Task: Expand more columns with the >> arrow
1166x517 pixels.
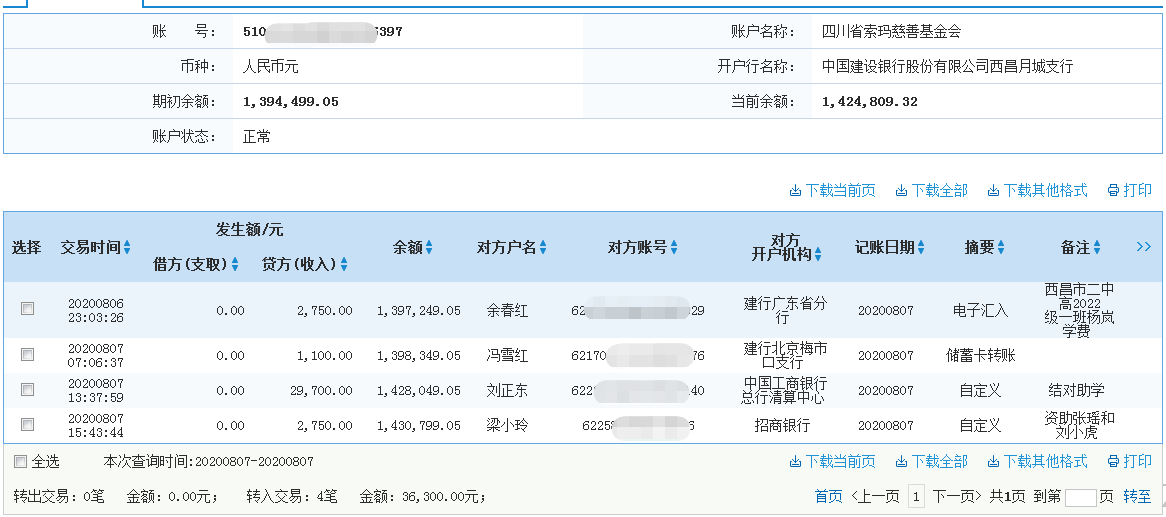Action: click(x=1144, y=247)
